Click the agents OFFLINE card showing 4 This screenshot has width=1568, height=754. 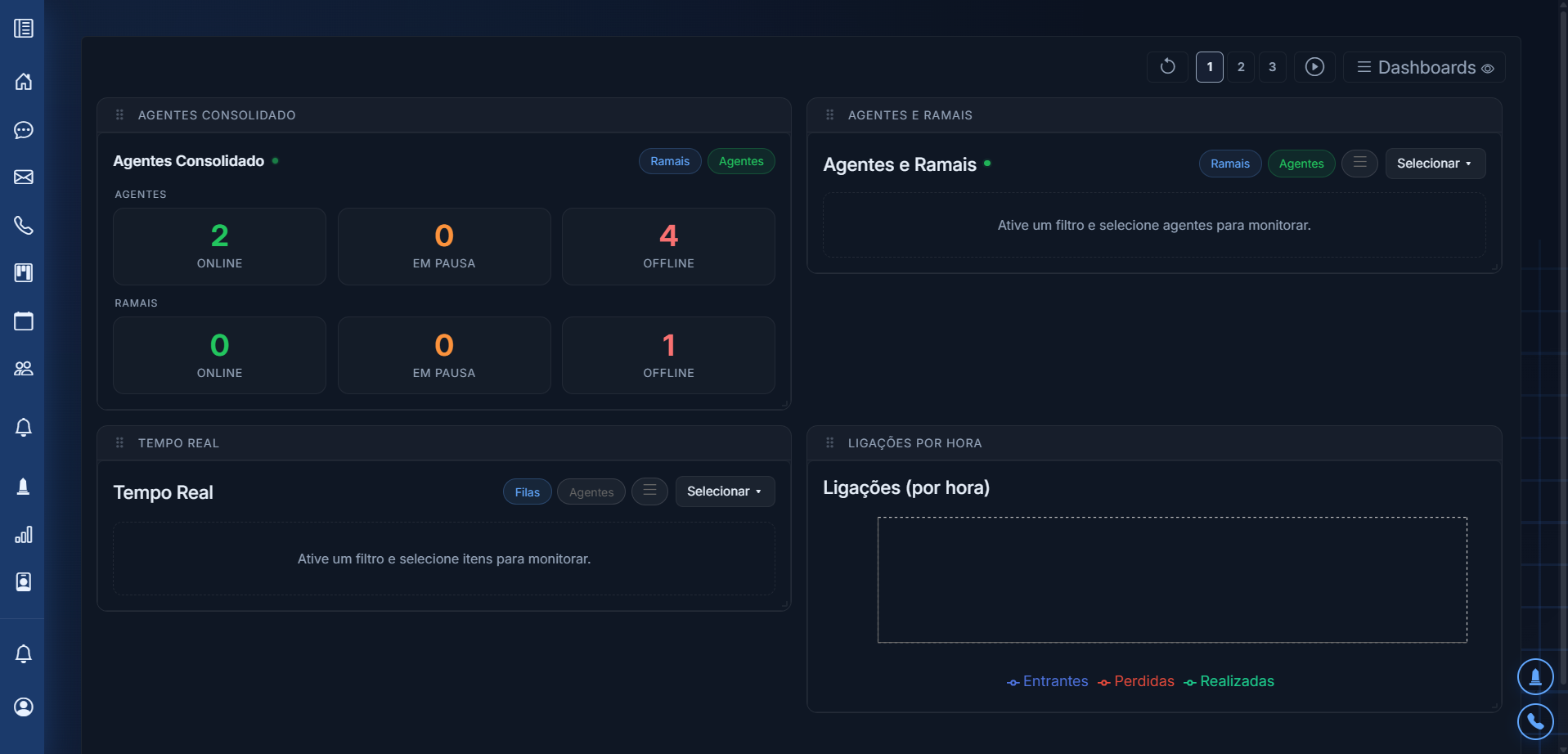pos(668,246)
